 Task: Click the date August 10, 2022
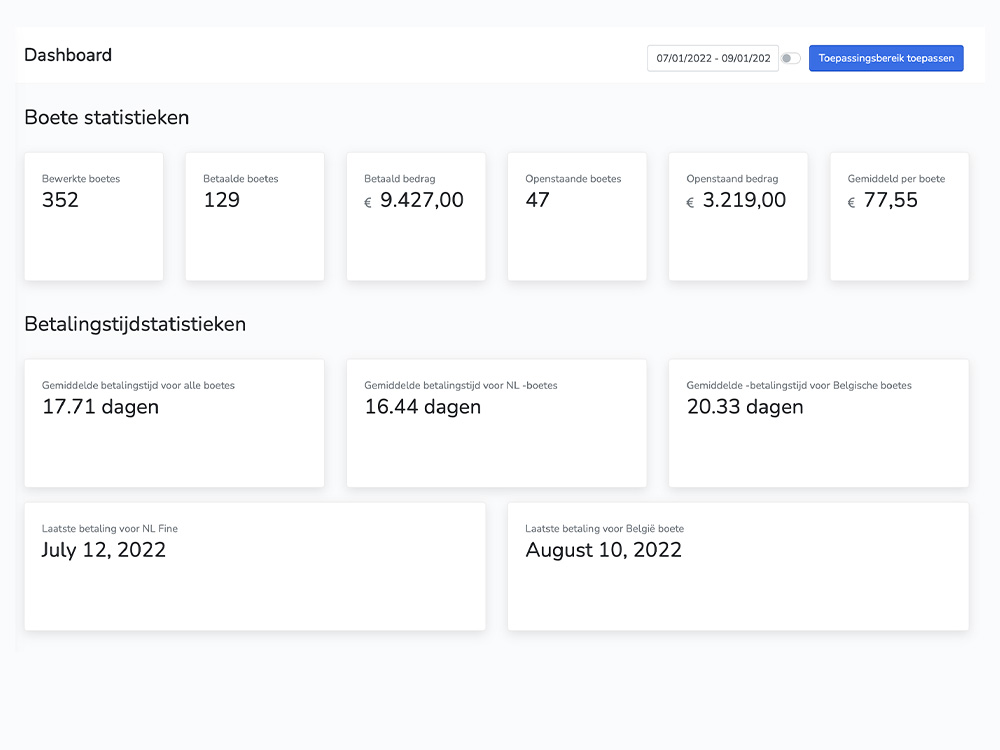pyautogui.click(x=603, y=550)
